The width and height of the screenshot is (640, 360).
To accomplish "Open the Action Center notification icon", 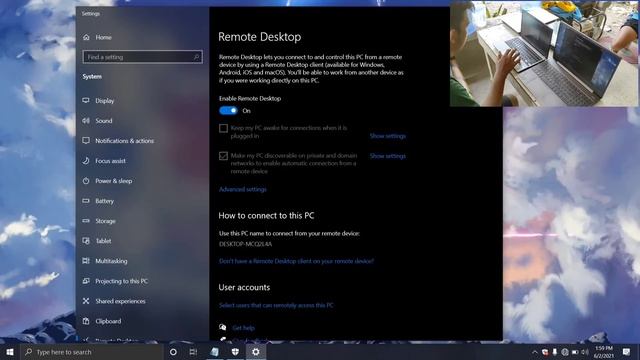I will [627, 352].
